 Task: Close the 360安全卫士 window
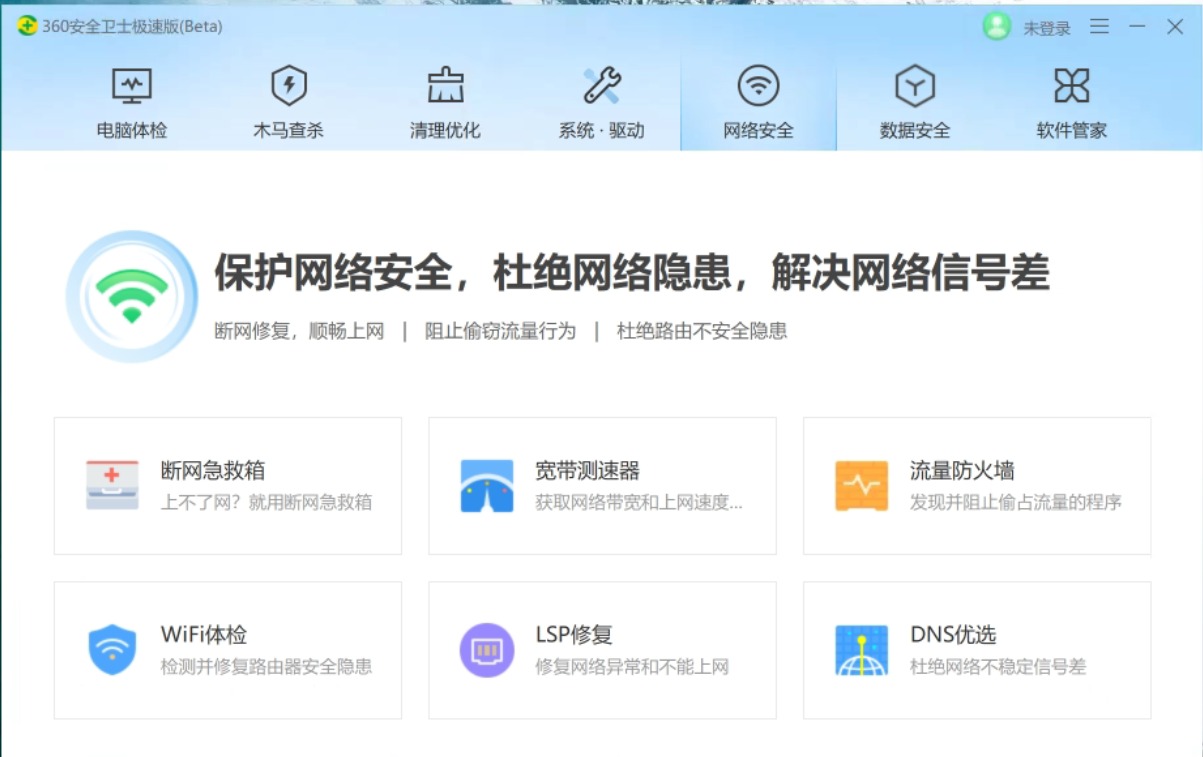(1175, 27)
